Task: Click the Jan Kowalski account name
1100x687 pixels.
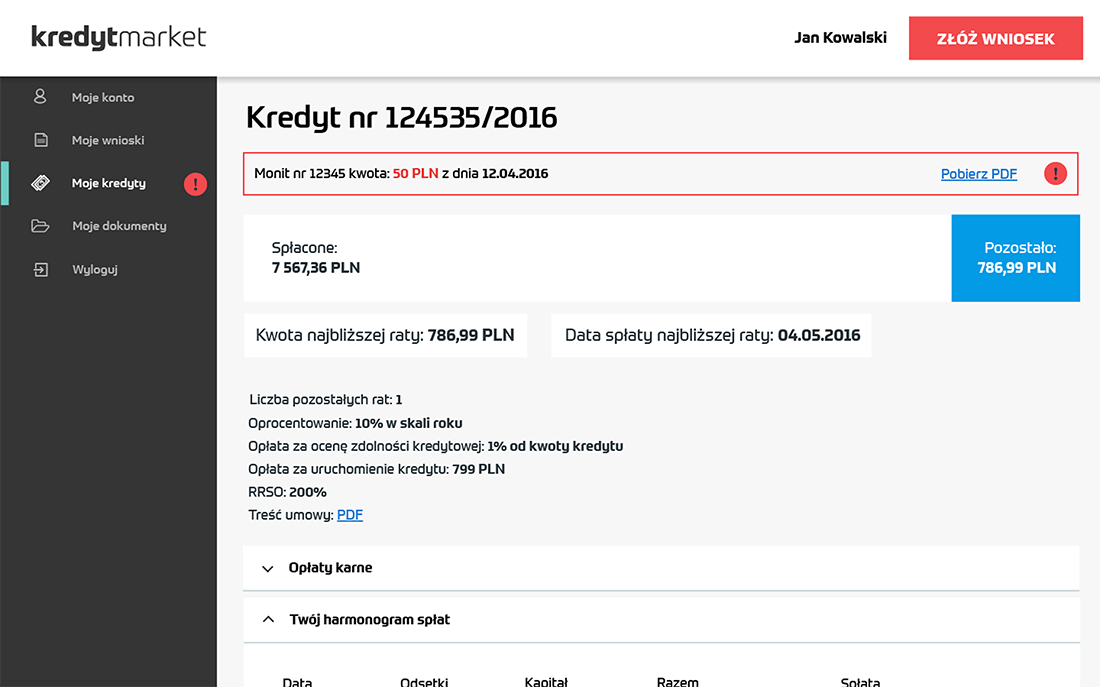Action: [x=840, y=37]
